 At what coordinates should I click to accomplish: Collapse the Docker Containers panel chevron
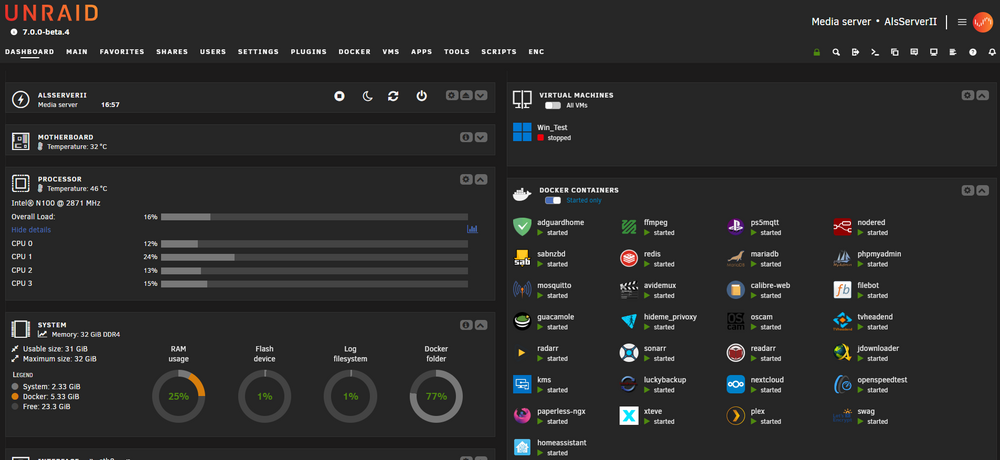coord(983,190)
